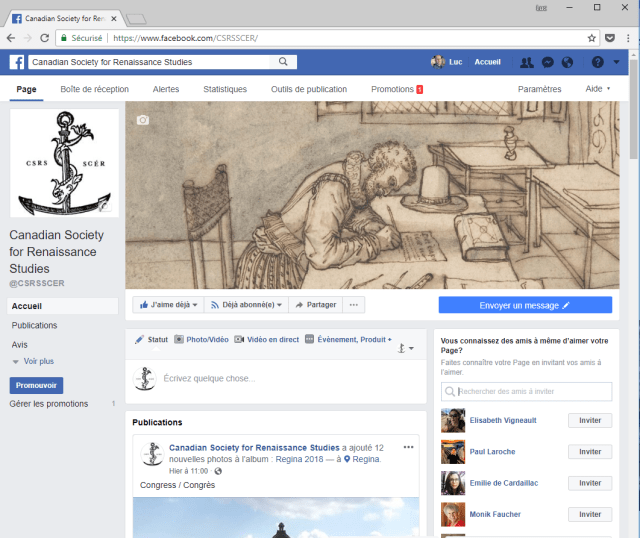Click the Facebook logo home icon

(17, 62)
